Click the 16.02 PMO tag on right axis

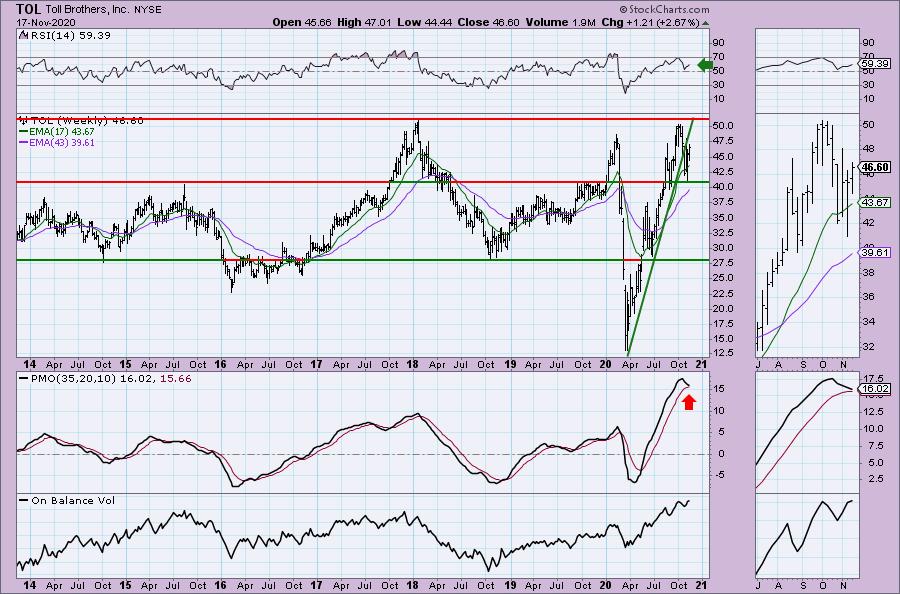pos(876,389)
